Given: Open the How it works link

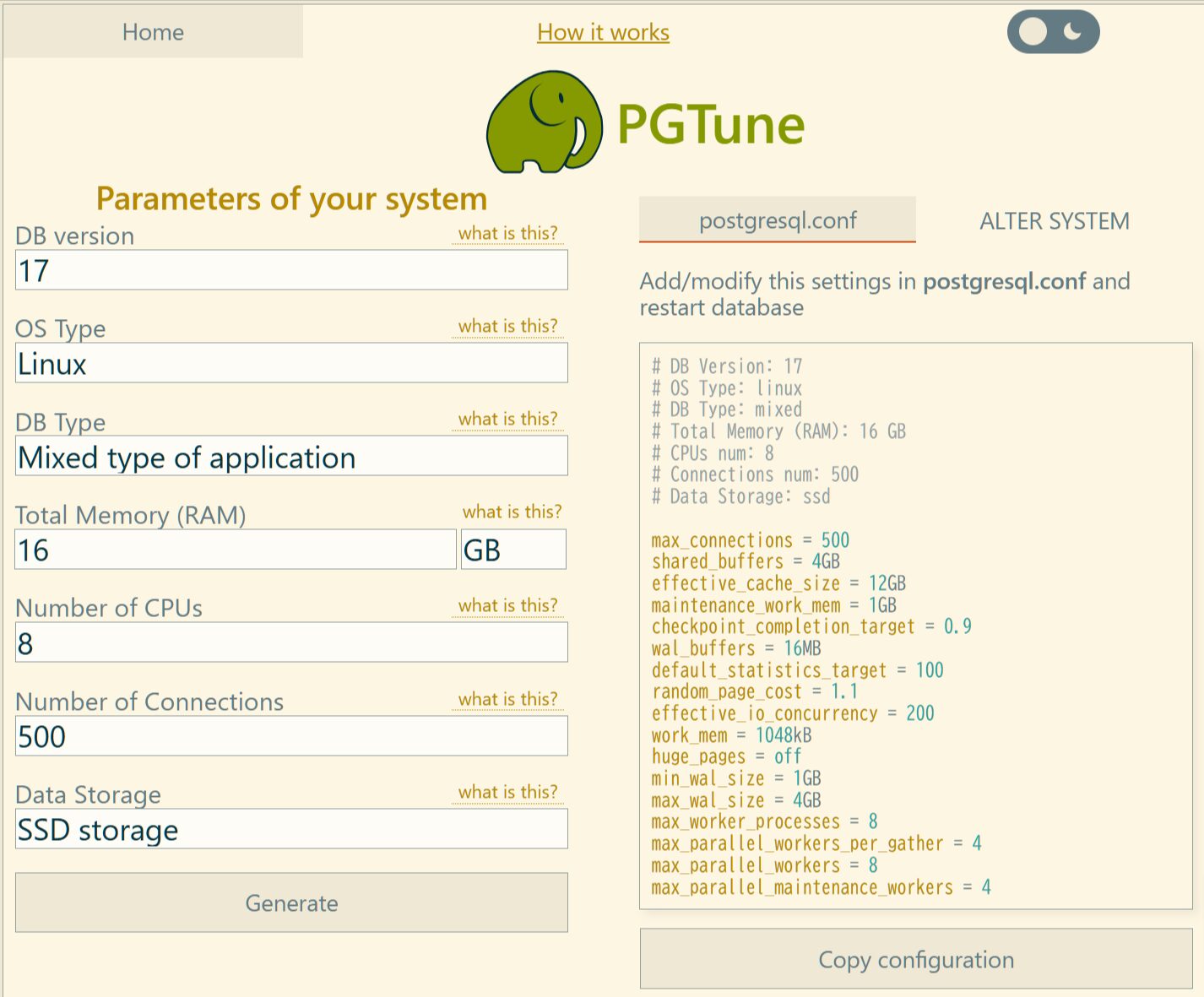Looking at the screenshot, I should click(603, 32).
